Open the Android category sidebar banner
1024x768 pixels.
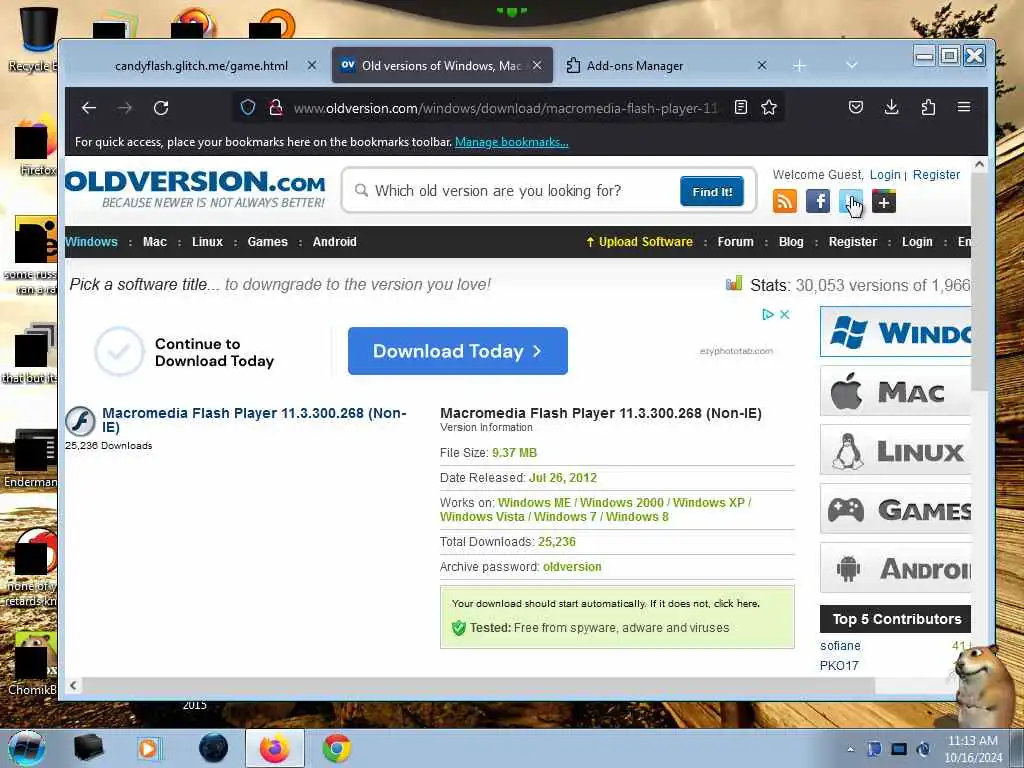[x=895, y=568]
